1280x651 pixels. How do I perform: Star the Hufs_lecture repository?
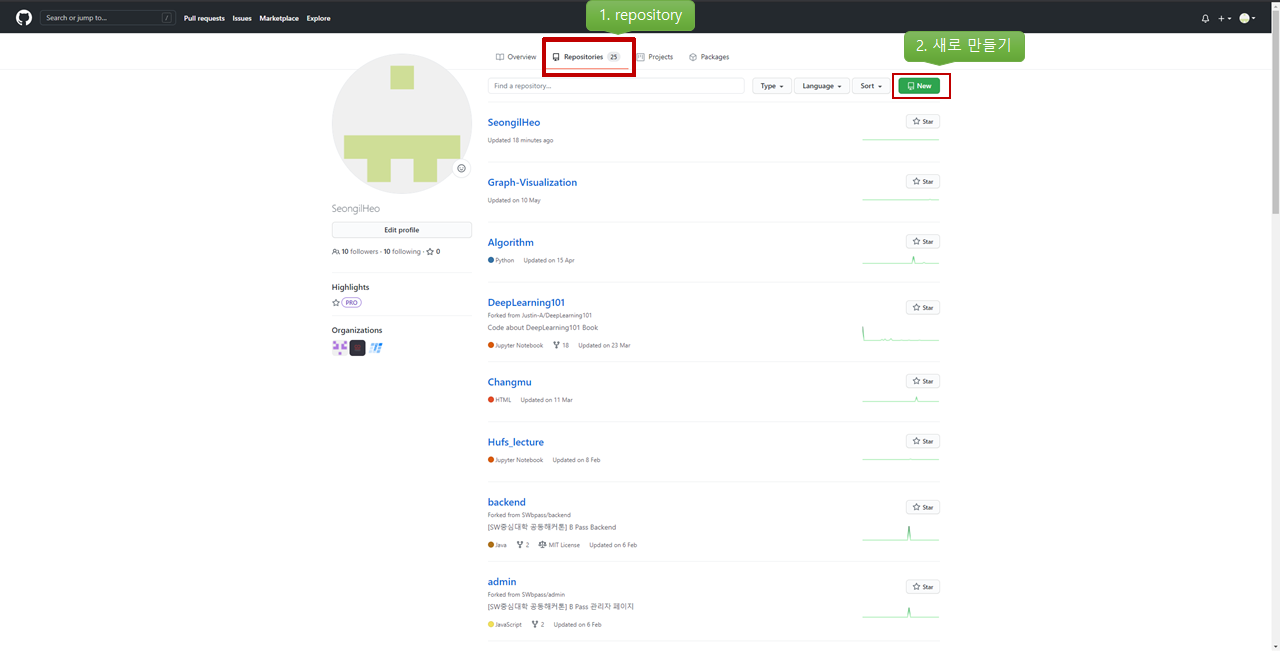(923, 441)
